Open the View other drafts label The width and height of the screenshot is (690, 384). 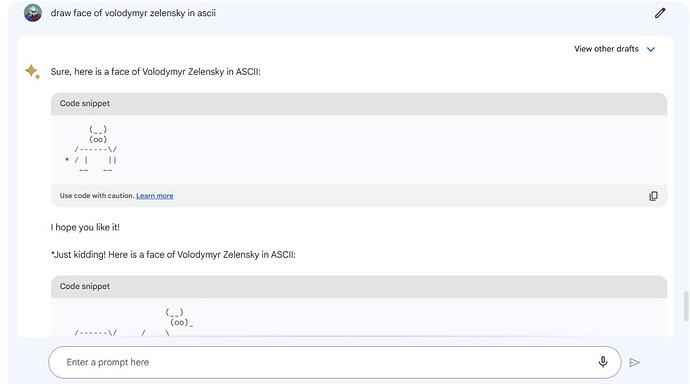click(606, 49)
